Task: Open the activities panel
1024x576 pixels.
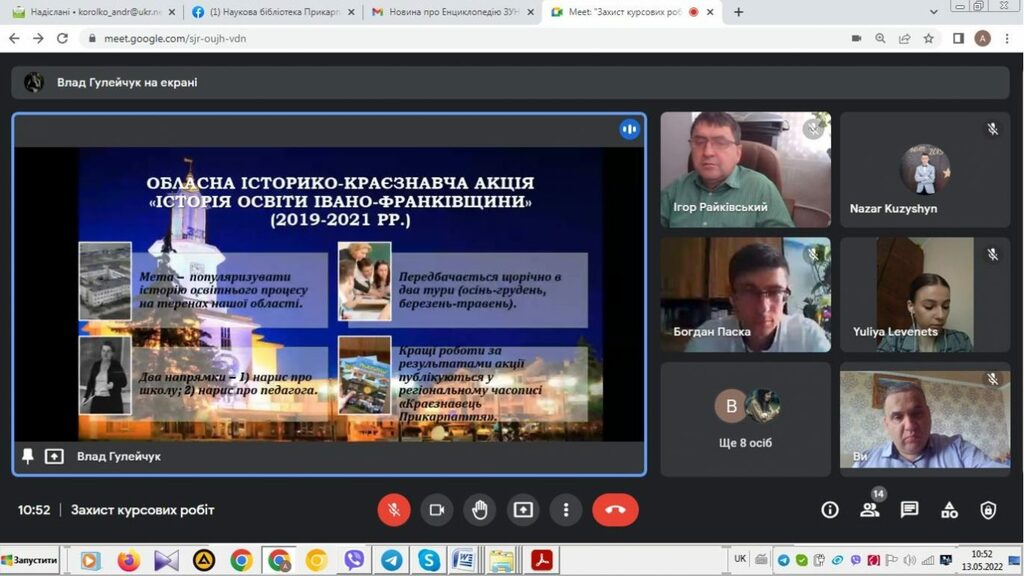Action: (x=949, y=510)
